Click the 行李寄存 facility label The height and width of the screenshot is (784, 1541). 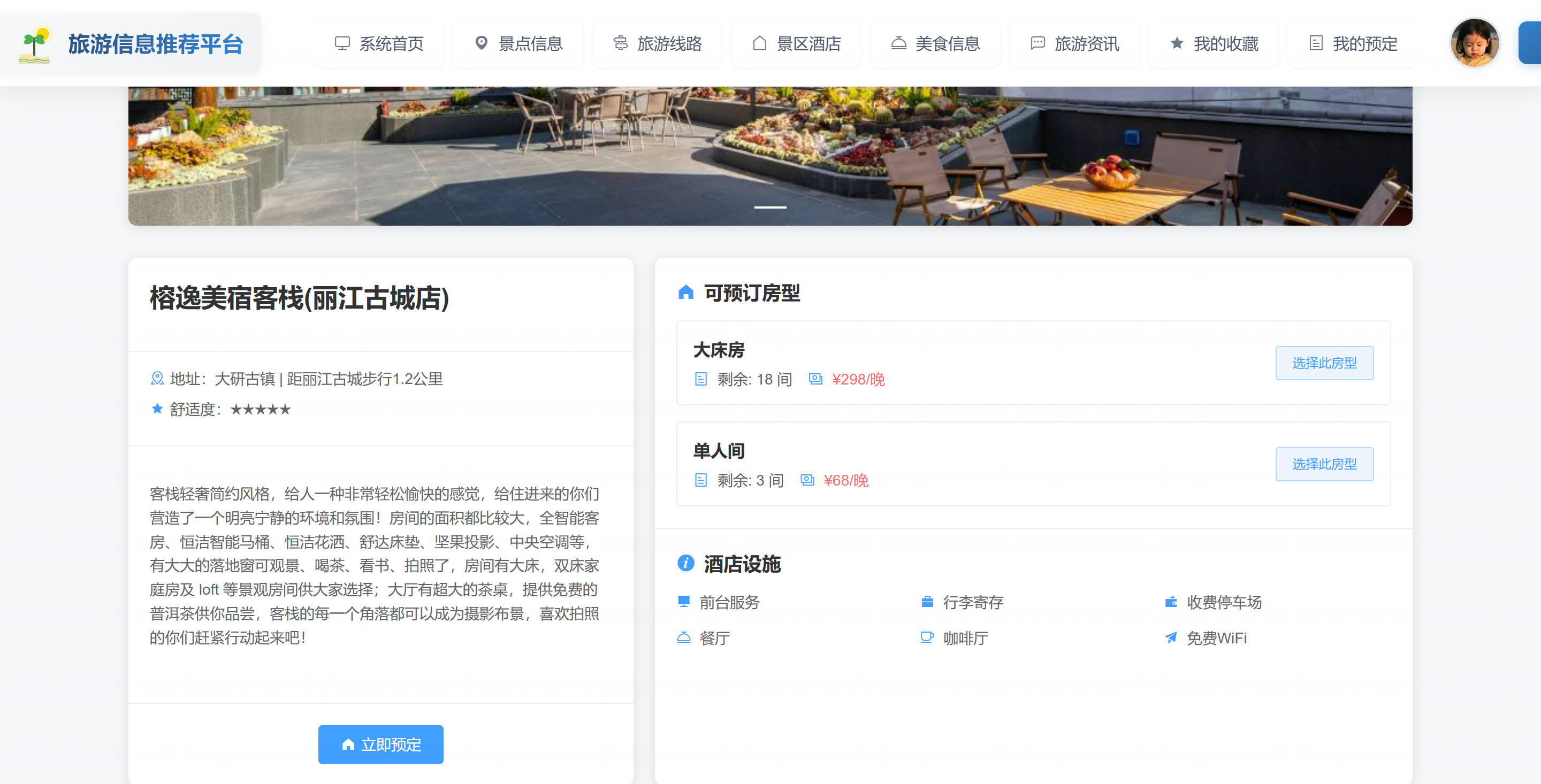973,602
